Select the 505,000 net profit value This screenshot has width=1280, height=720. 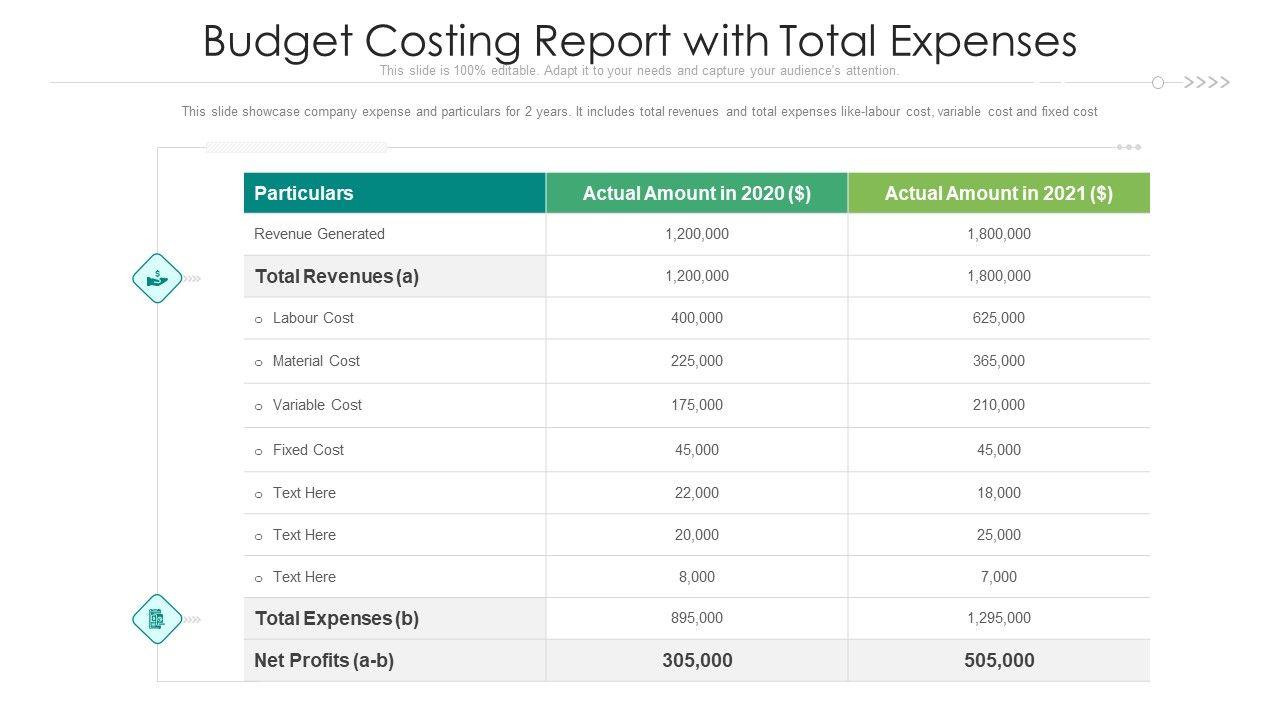tap(998, 660)
